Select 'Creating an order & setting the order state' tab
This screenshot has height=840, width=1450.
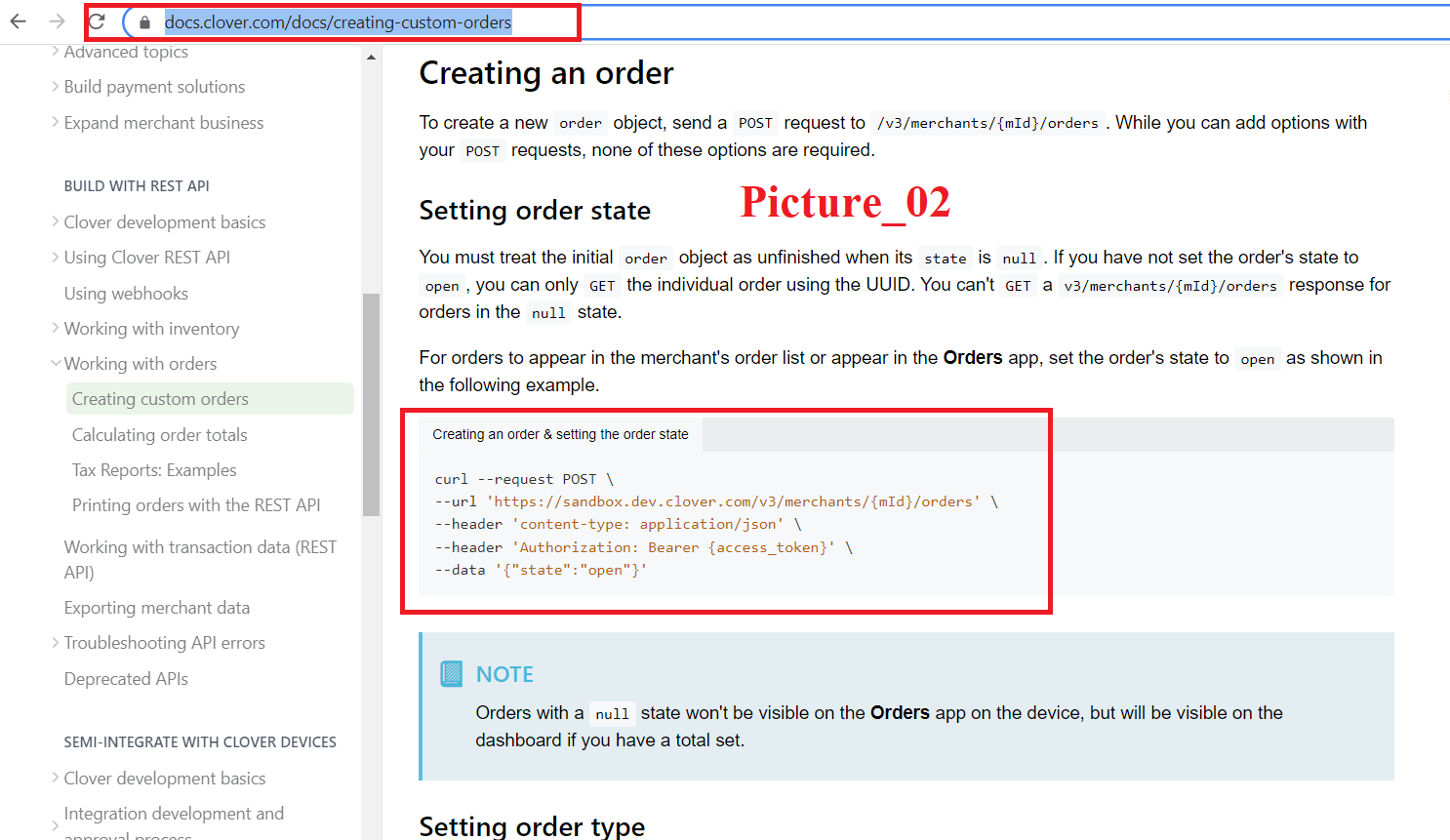(560, 434)
